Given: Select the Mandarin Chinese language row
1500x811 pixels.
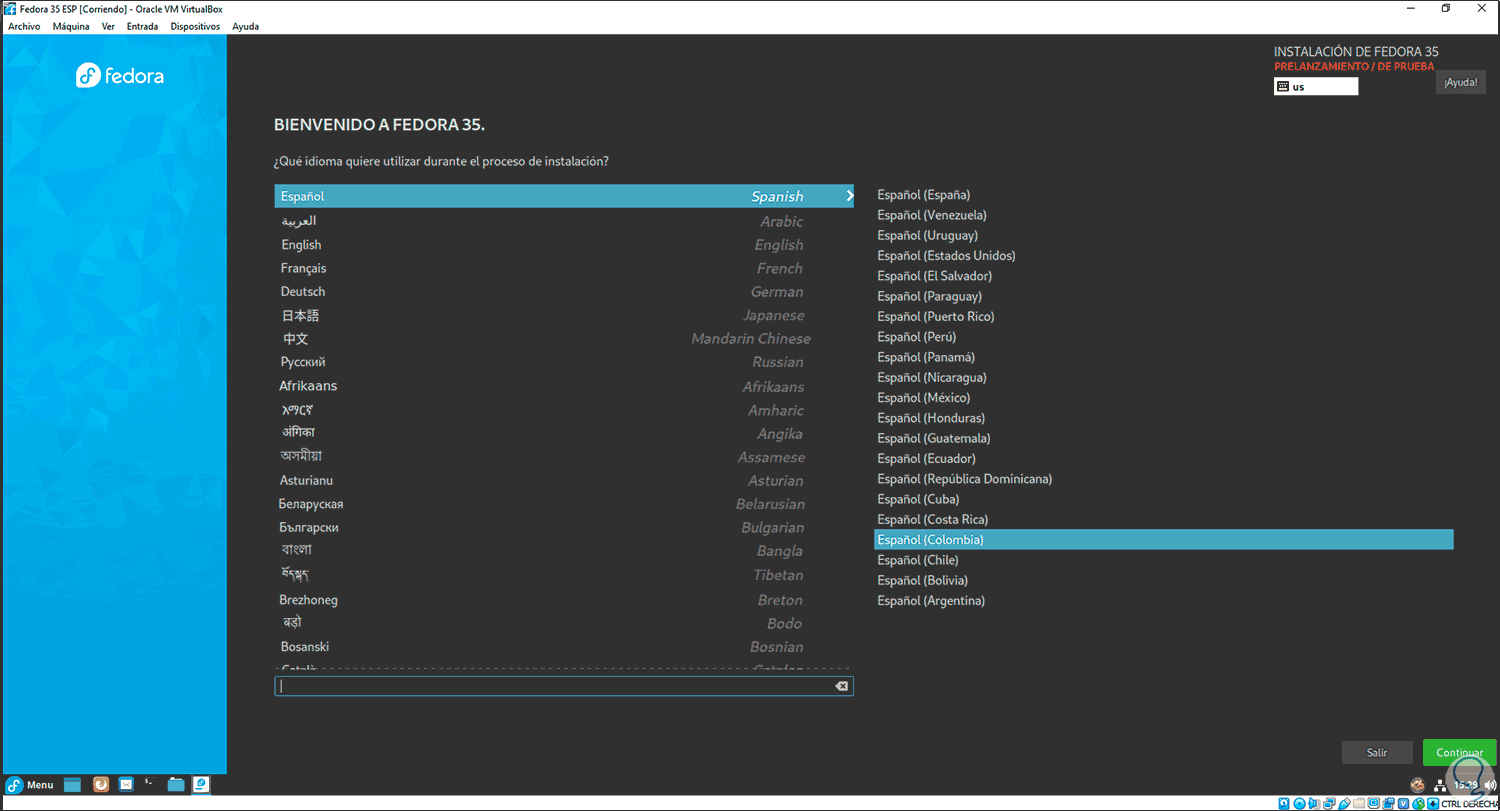Looking at the screenshot, I should pyautogui.click(x=564, y=339).
